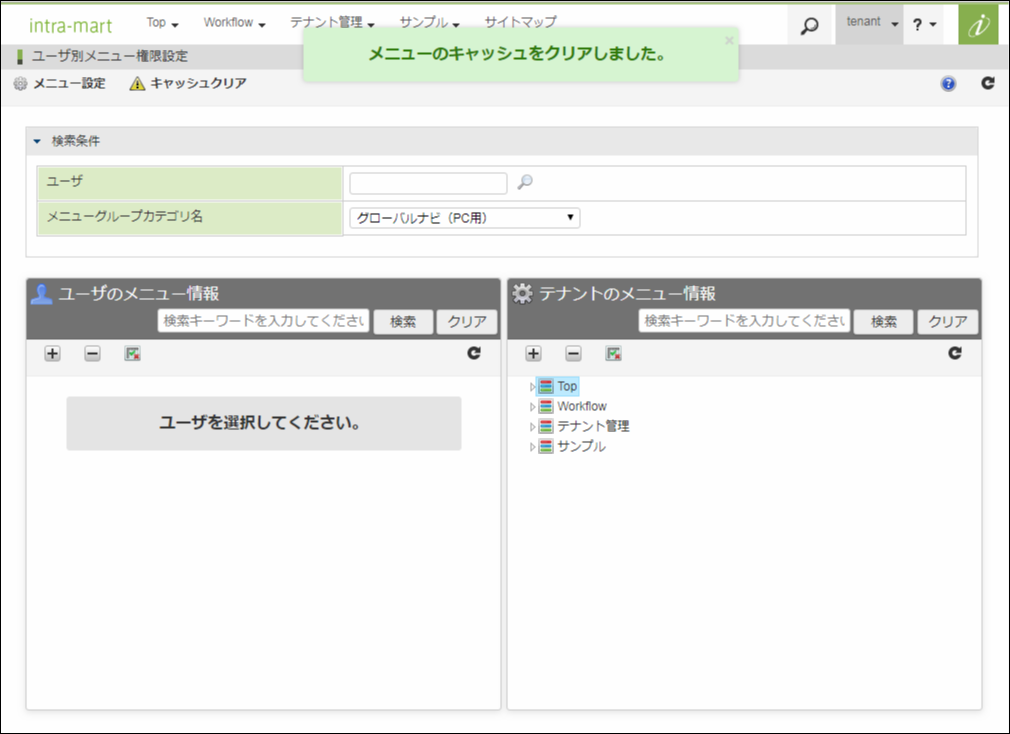The image size is (1010, 734).
Task: Open the グローバルナビ（PC用） dropdown
Action: tap(462, 218)
